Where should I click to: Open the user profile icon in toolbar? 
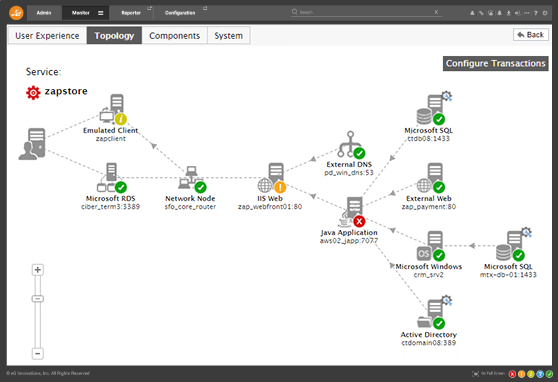pos(472,13)
